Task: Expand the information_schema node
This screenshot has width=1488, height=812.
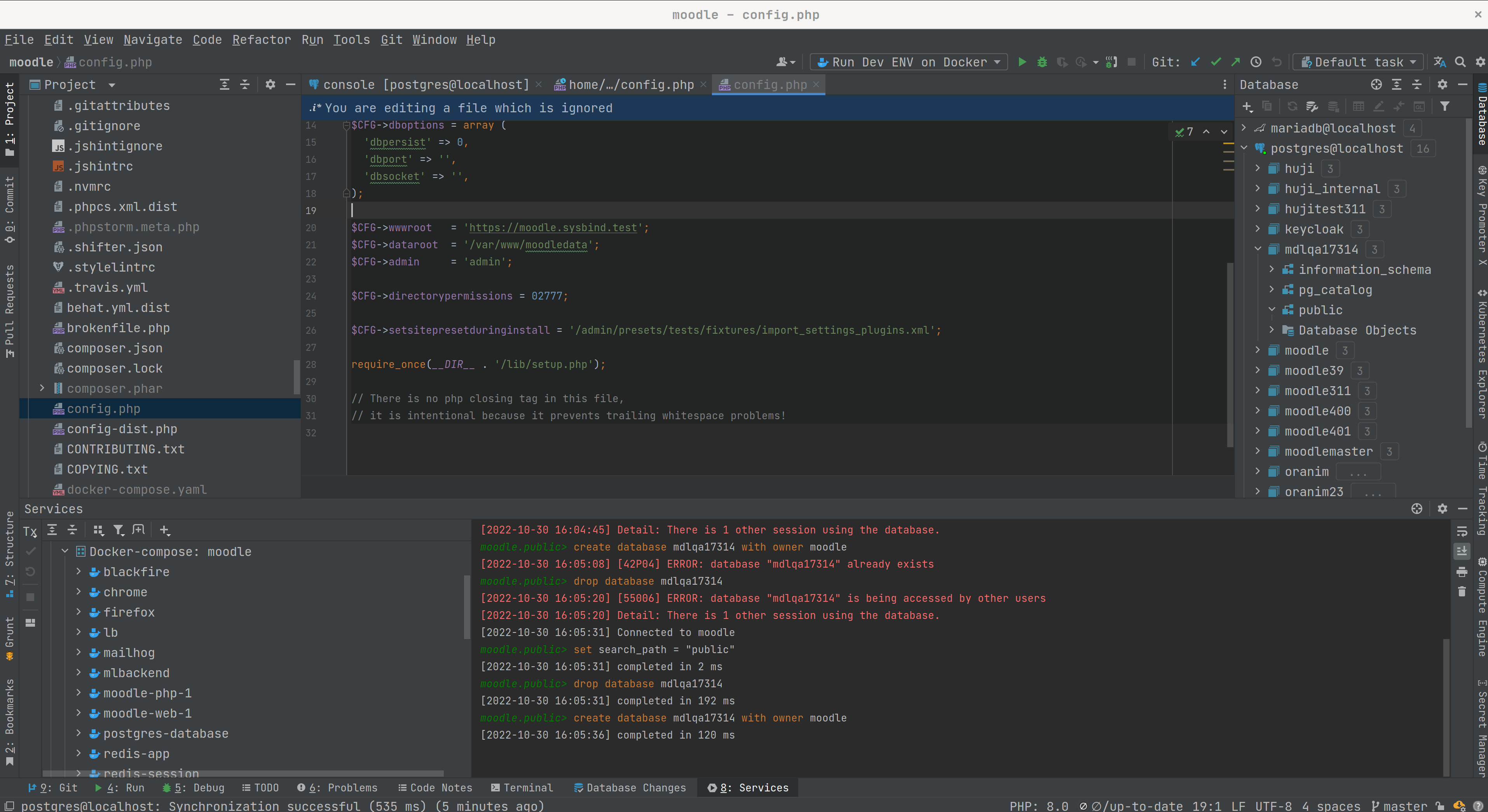Action: [1272, 269]
